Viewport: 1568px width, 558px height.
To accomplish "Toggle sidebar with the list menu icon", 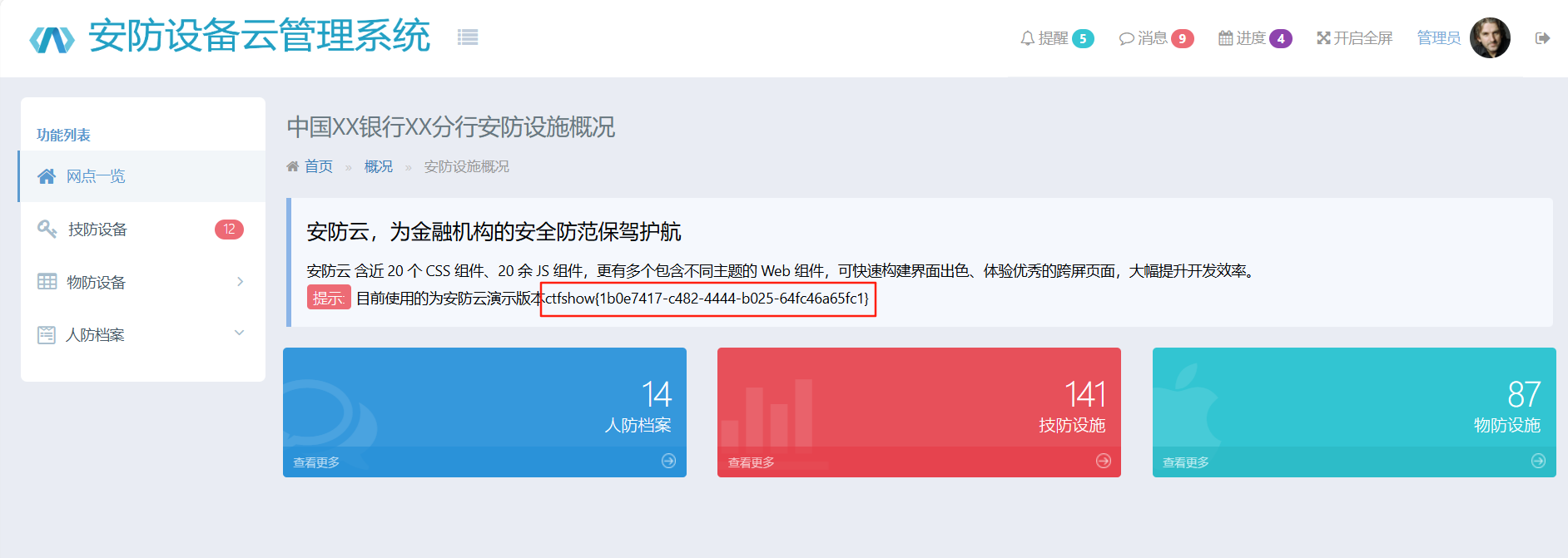I will 468,37.
